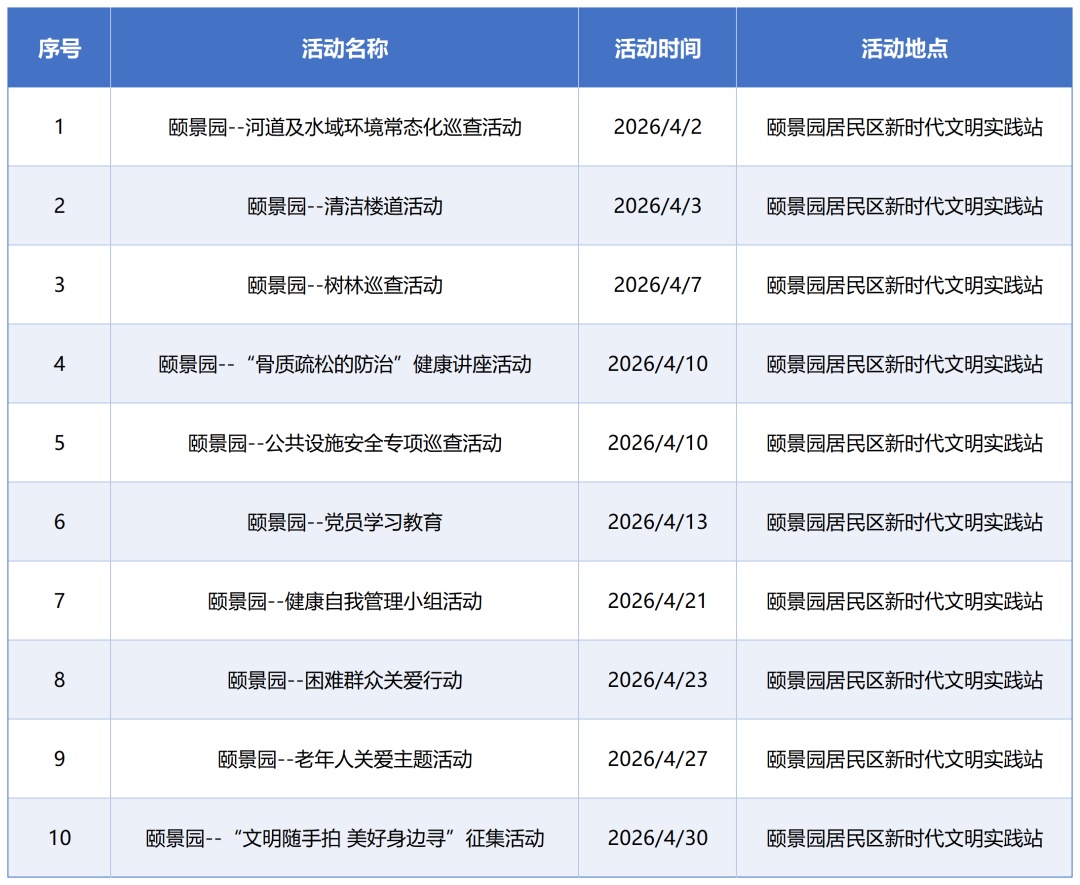Click the date 2026/4/21
This screenshot has width=1080, height=885.
tap(657, 601)
